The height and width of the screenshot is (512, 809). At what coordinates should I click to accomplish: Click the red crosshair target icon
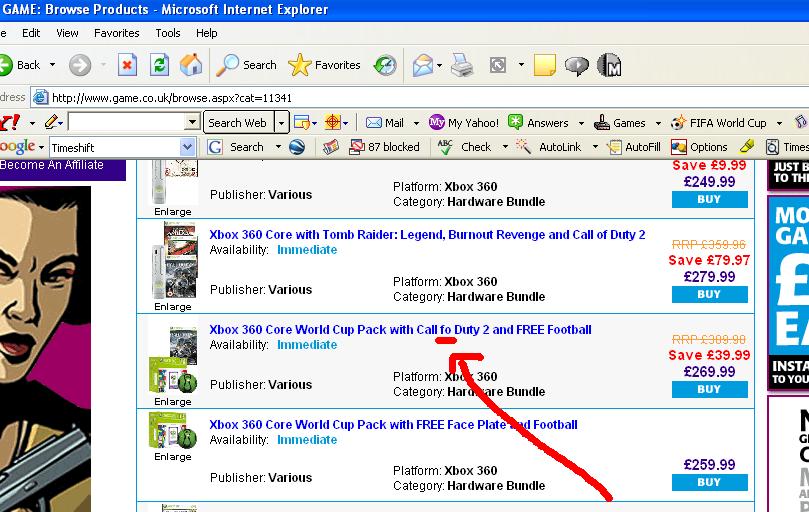tap(333, 122)
